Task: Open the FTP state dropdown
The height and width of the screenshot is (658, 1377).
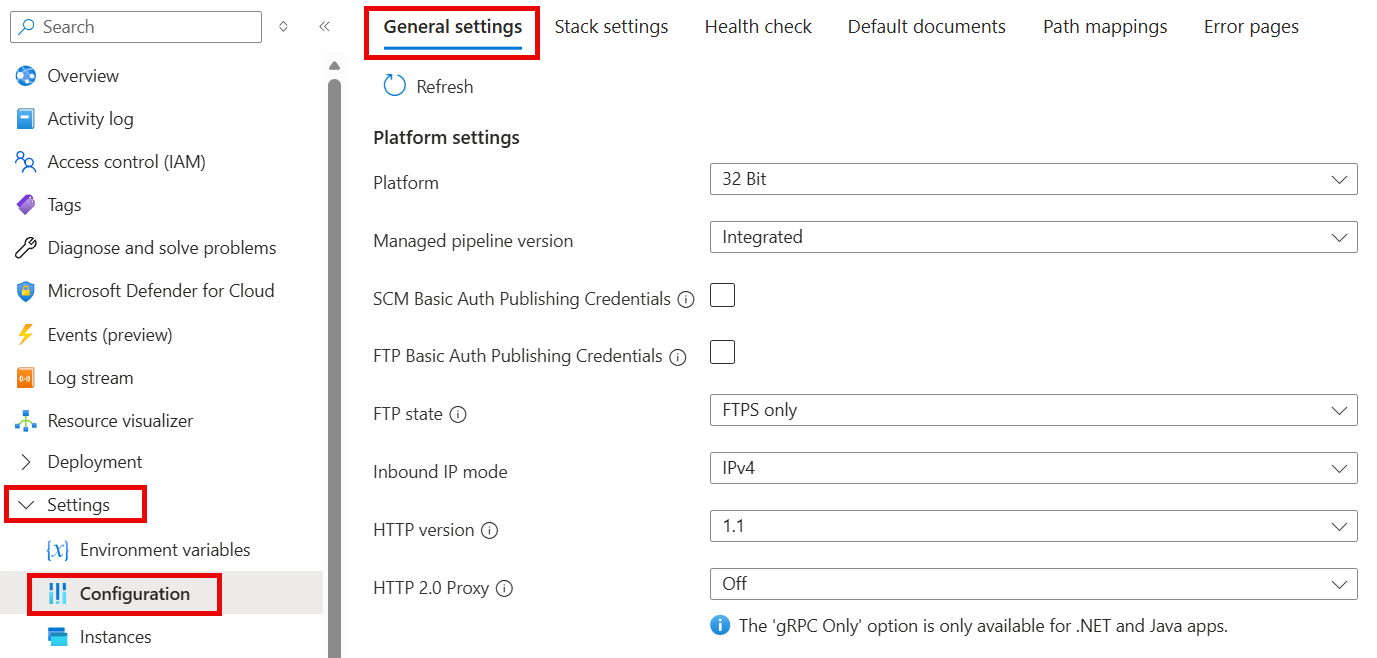Action: click(x=1034, y=410)
